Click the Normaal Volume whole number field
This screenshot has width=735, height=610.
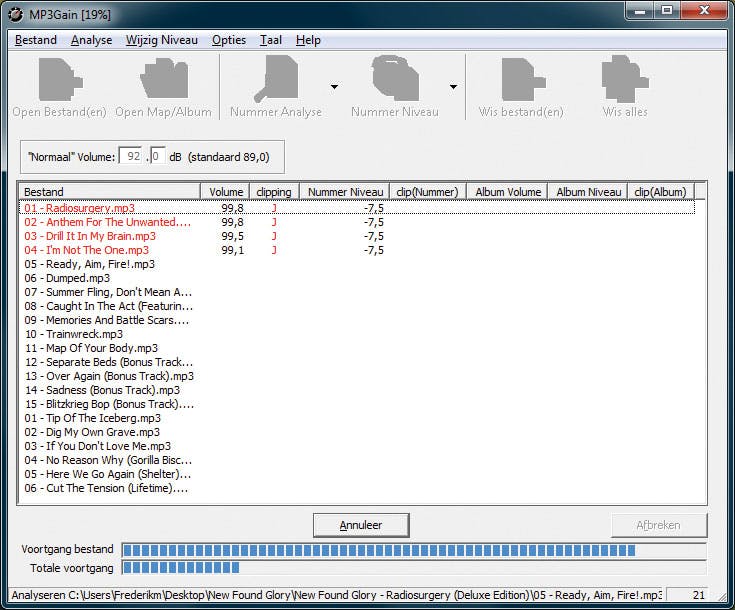click(131, 156)
